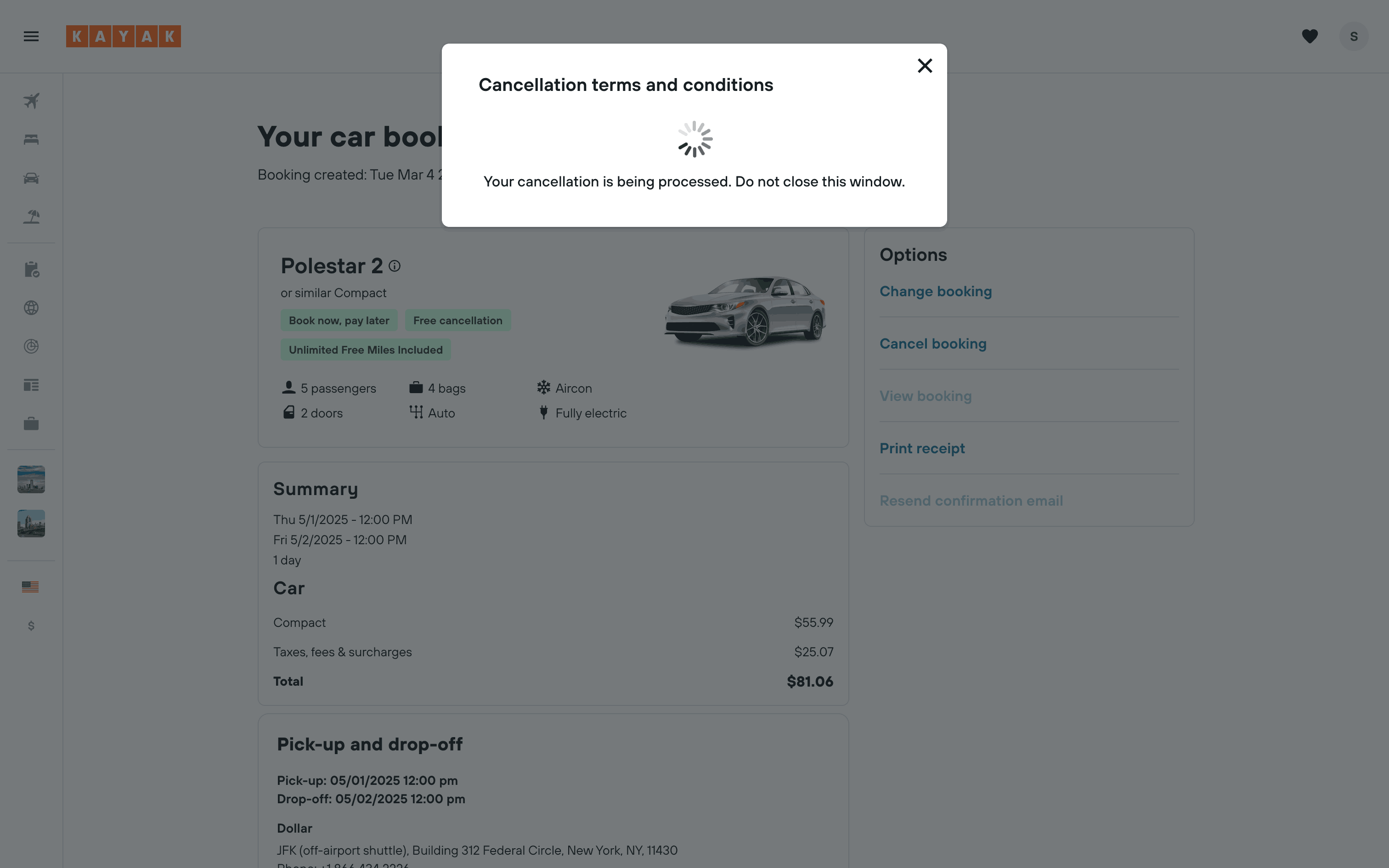Open the news/blog layout icon in sidebar
The image size is (1389, 868).
31,385
